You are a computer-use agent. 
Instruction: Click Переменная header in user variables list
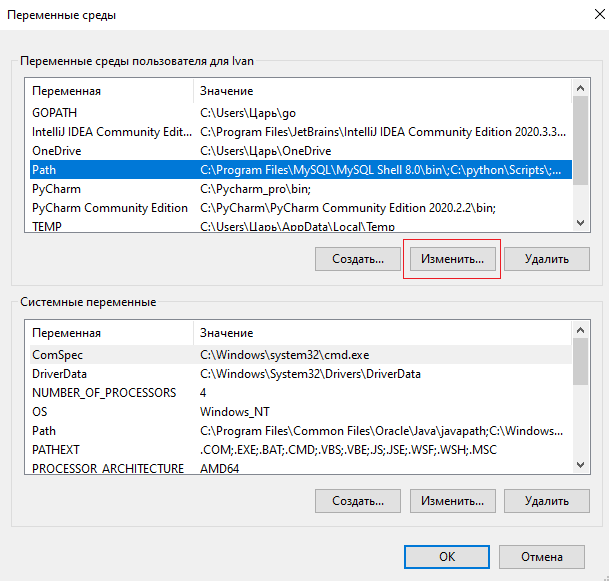tap(111, 91)
